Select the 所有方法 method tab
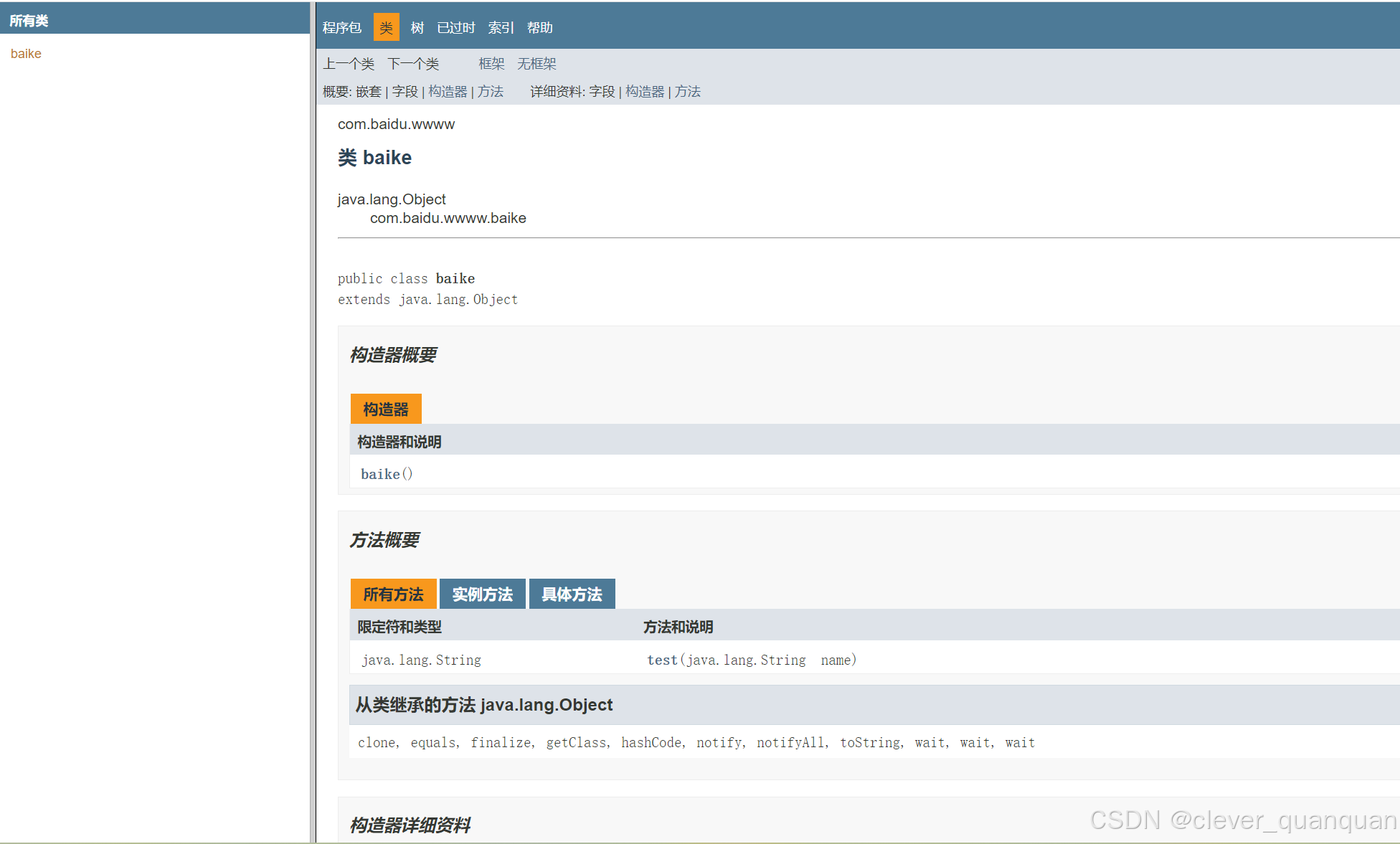This screenshot has height=844, width=1400. click(x=393, y=594)
